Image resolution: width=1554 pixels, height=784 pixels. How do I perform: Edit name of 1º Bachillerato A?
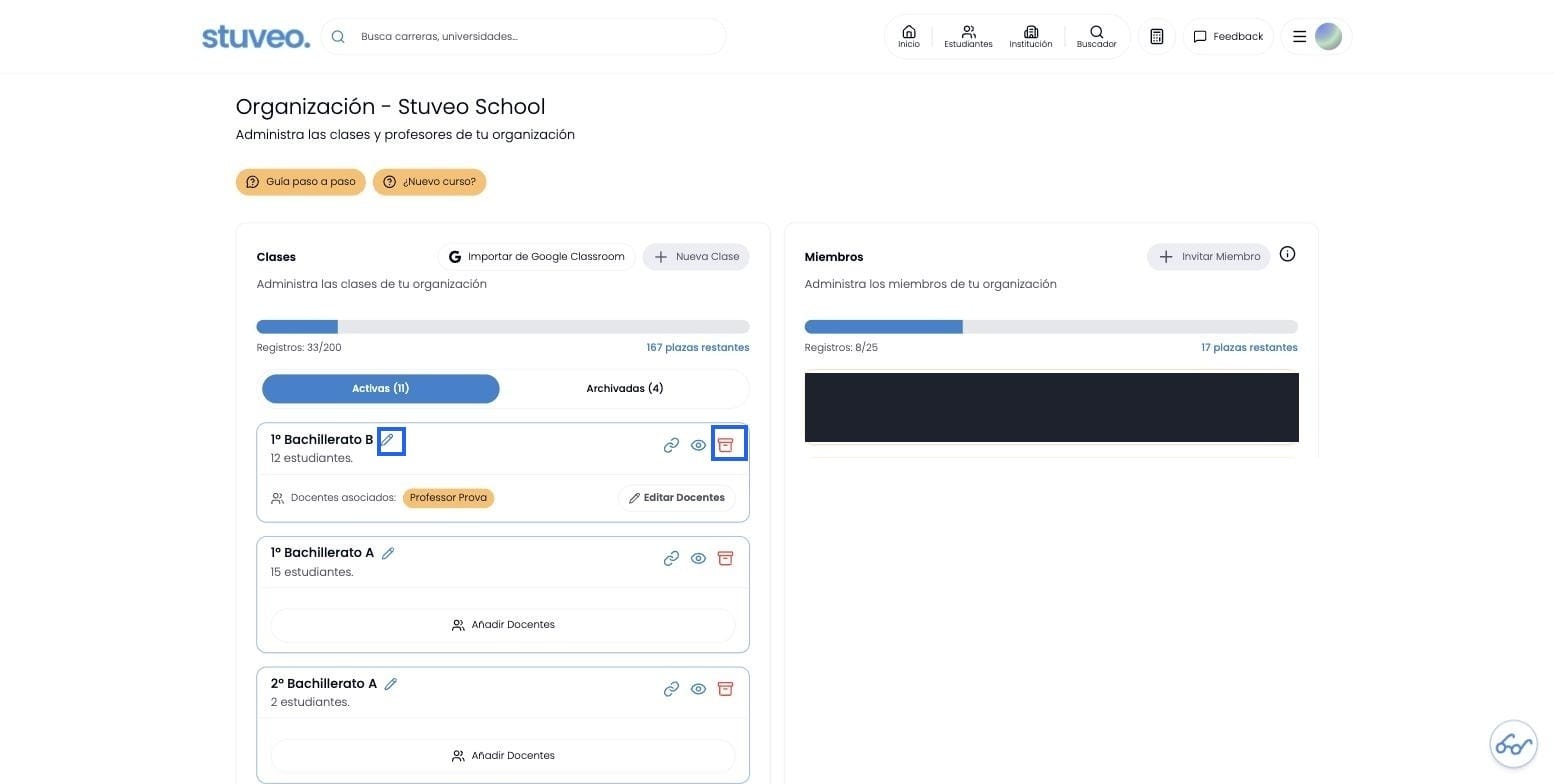(x=388, y=553)
